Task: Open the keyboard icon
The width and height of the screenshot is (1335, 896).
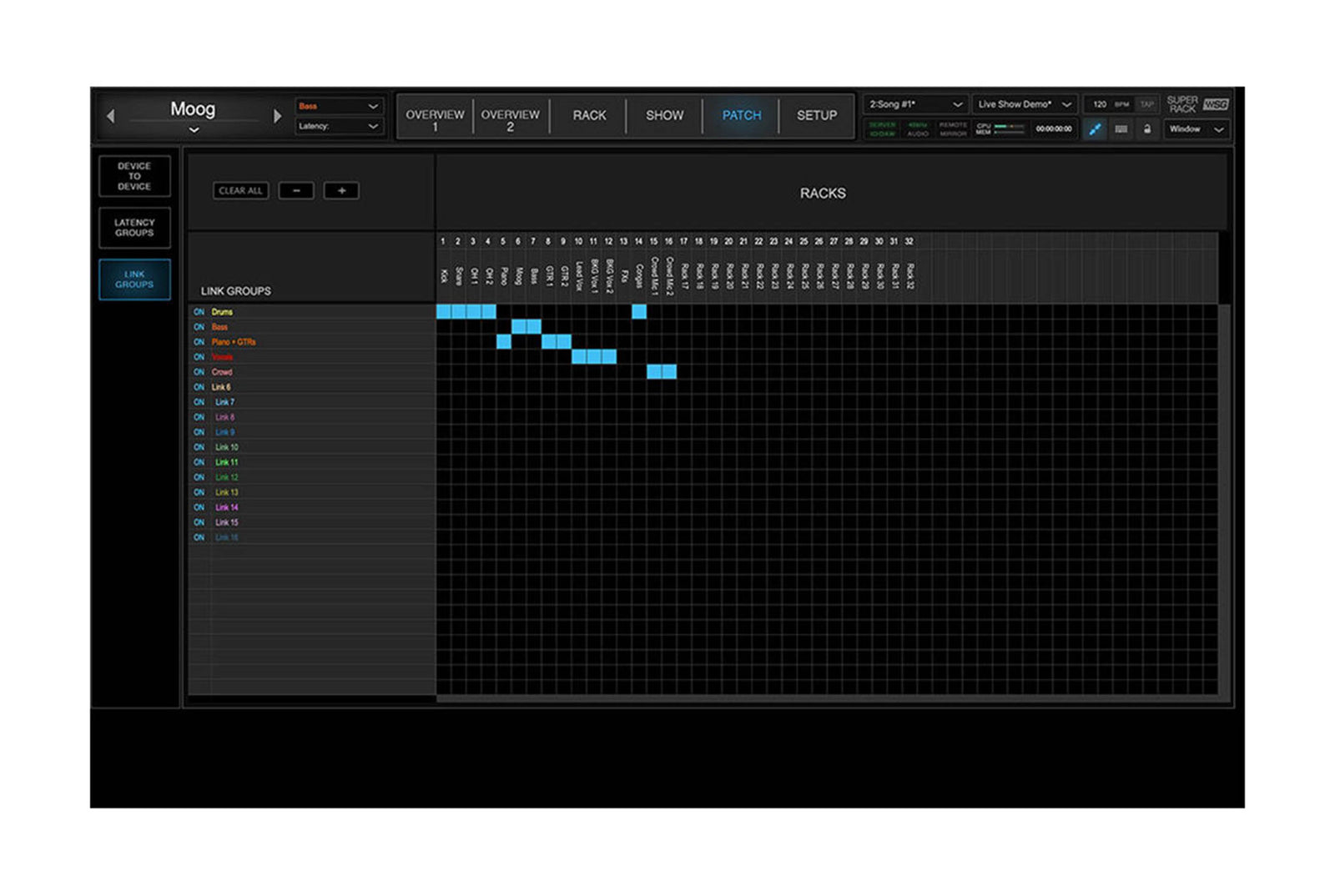Action: tap(1121, 129)
